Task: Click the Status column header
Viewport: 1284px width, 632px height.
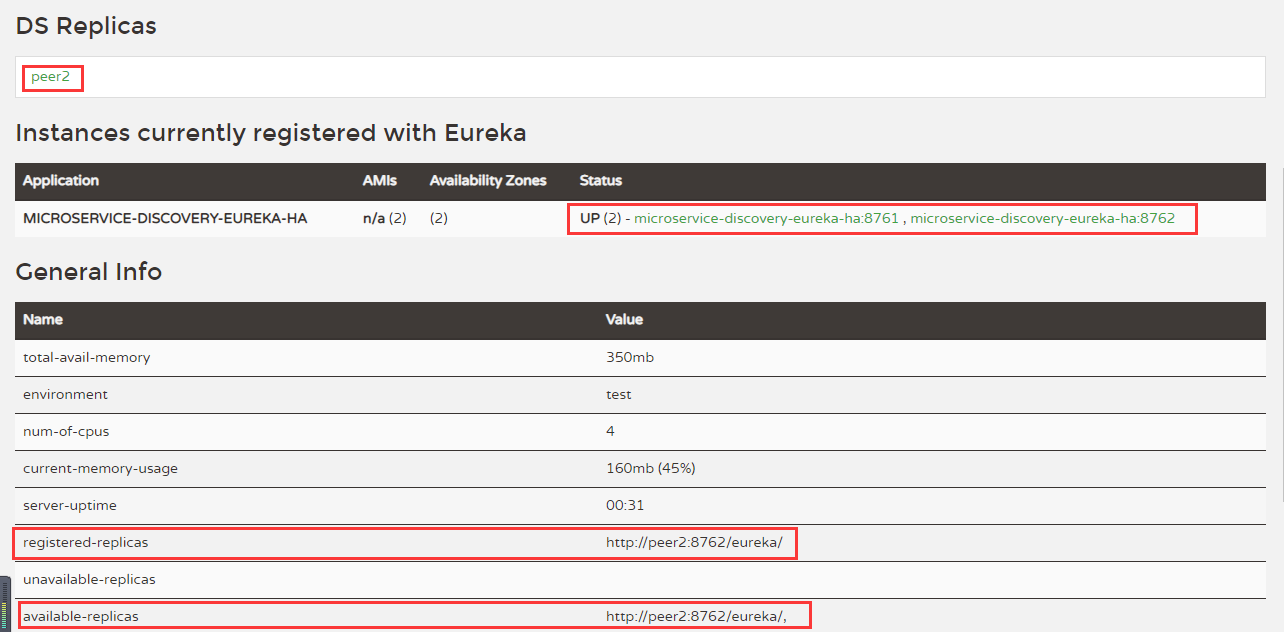Action: pyautogui.click(x=600, y=181)
